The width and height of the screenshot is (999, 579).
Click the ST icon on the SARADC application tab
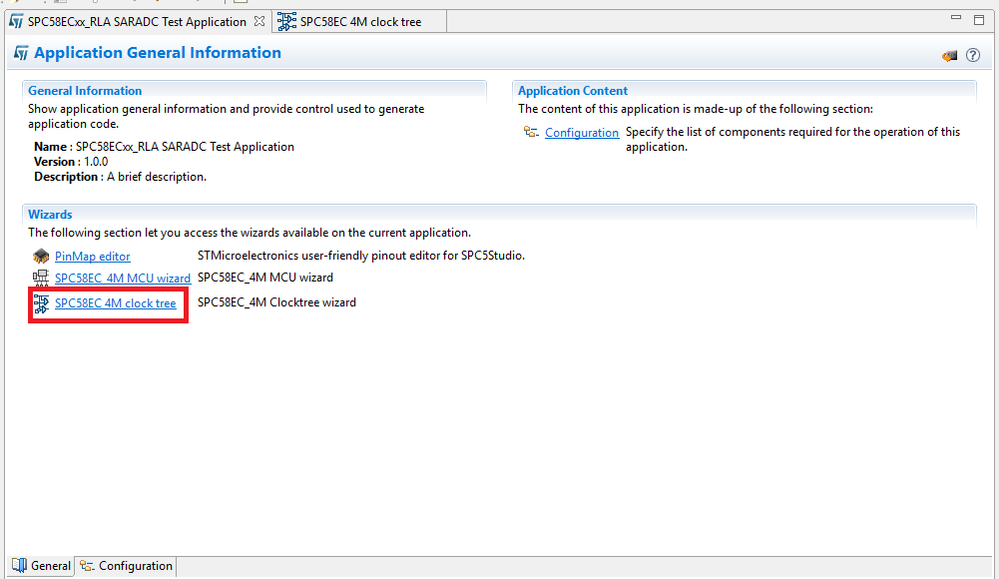[16, 22]
